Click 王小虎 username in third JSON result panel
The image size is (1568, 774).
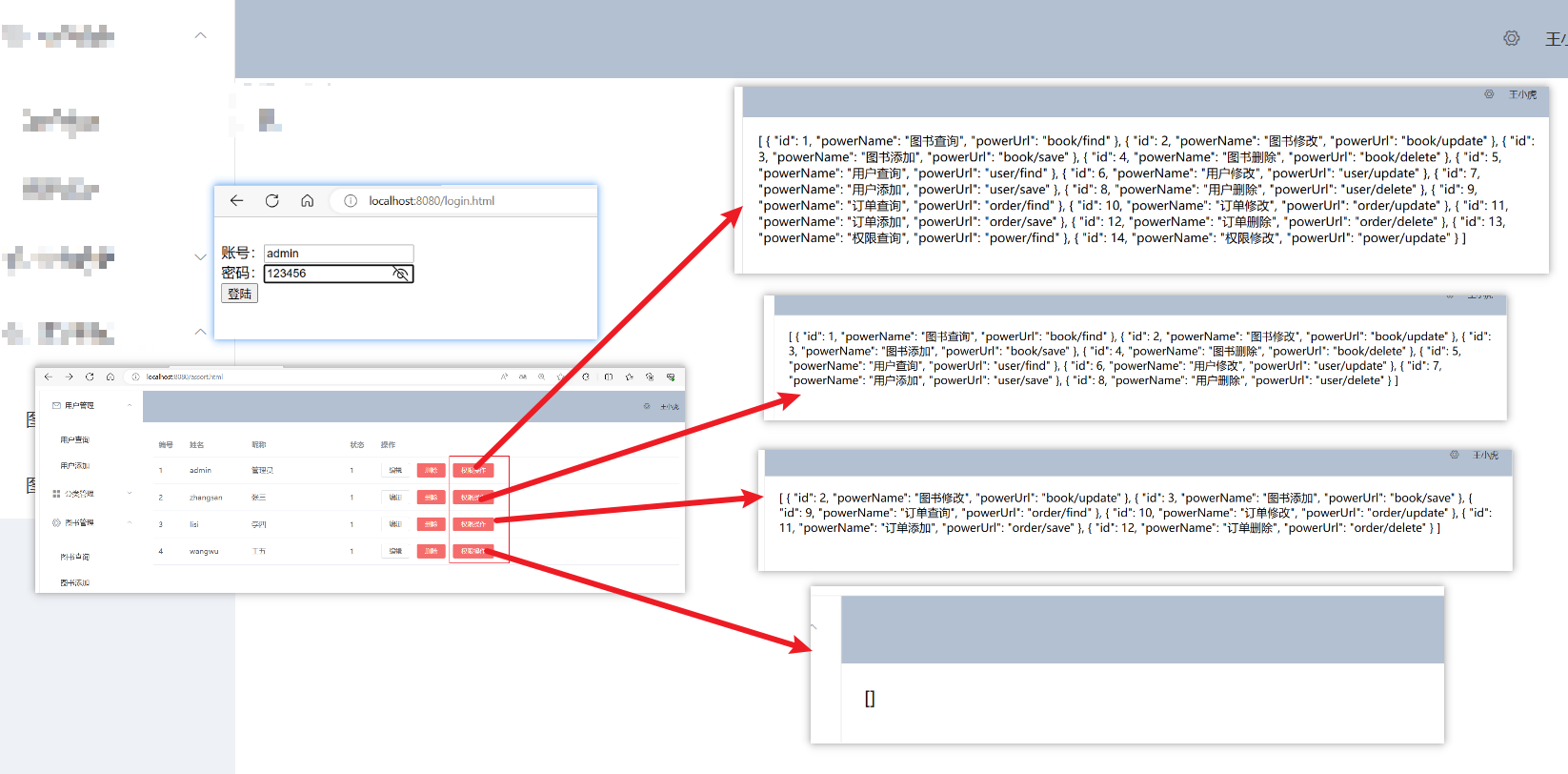tap(1485, 455)
